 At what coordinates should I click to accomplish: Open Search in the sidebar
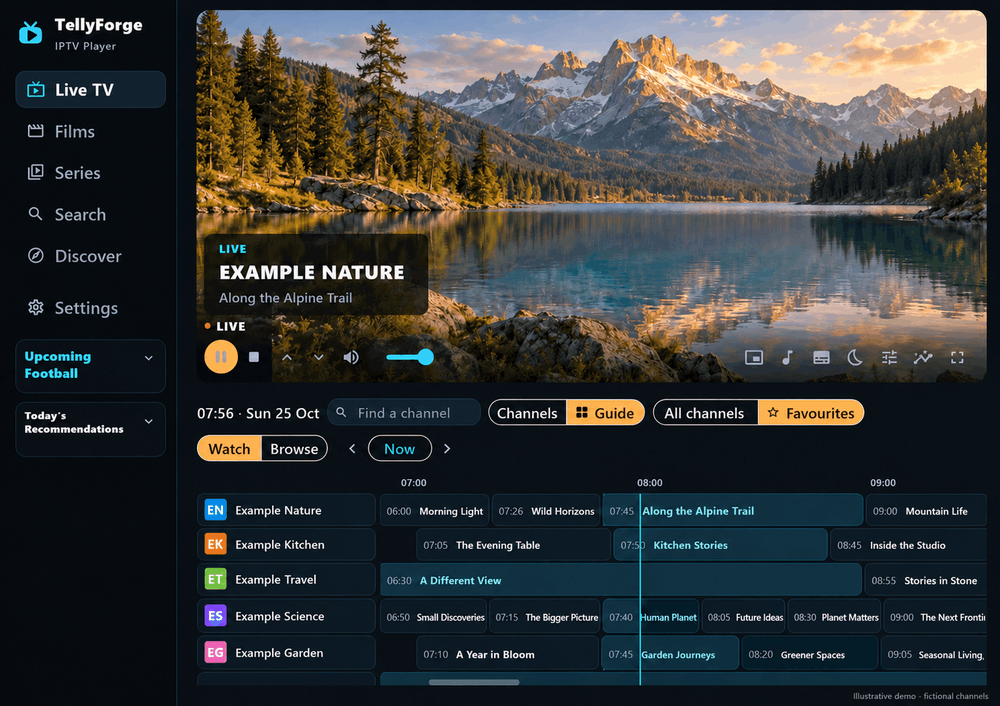(91, 214)
